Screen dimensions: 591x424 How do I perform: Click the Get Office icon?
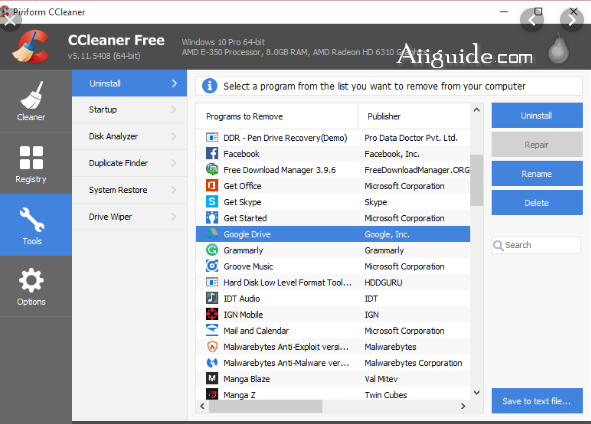click(x=212, y=185)
